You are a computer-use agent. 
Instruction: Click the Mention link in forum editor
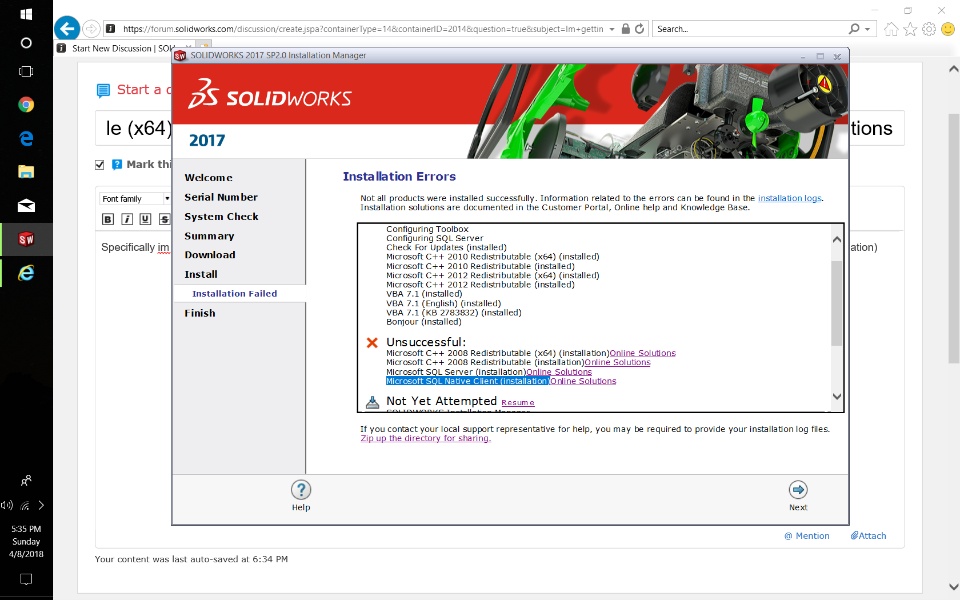[807, 536]
